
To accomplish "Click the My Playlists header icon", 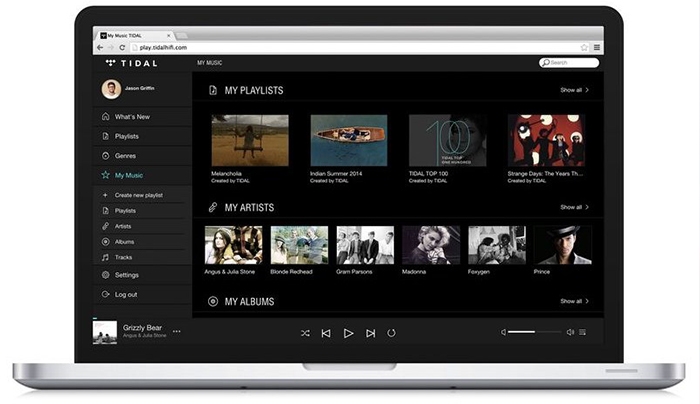I will coord(213,90).
